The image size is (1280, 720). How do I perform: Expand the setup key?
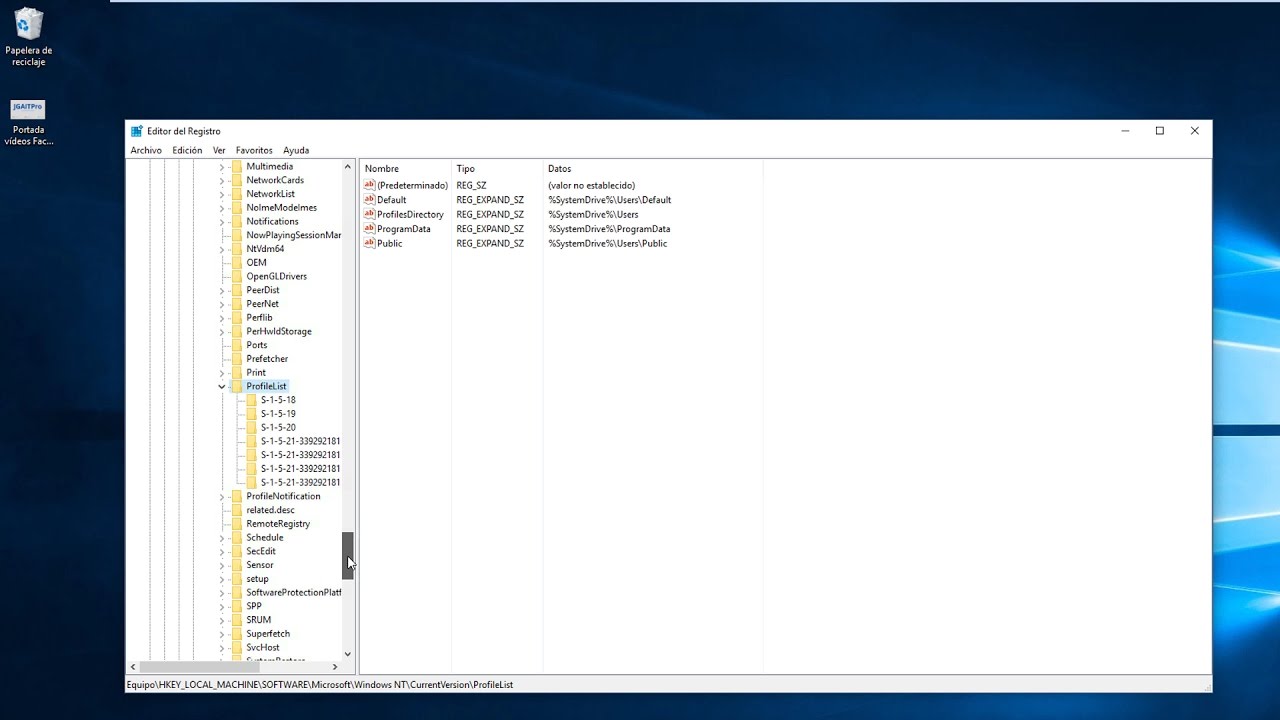[x=222, y=579]
